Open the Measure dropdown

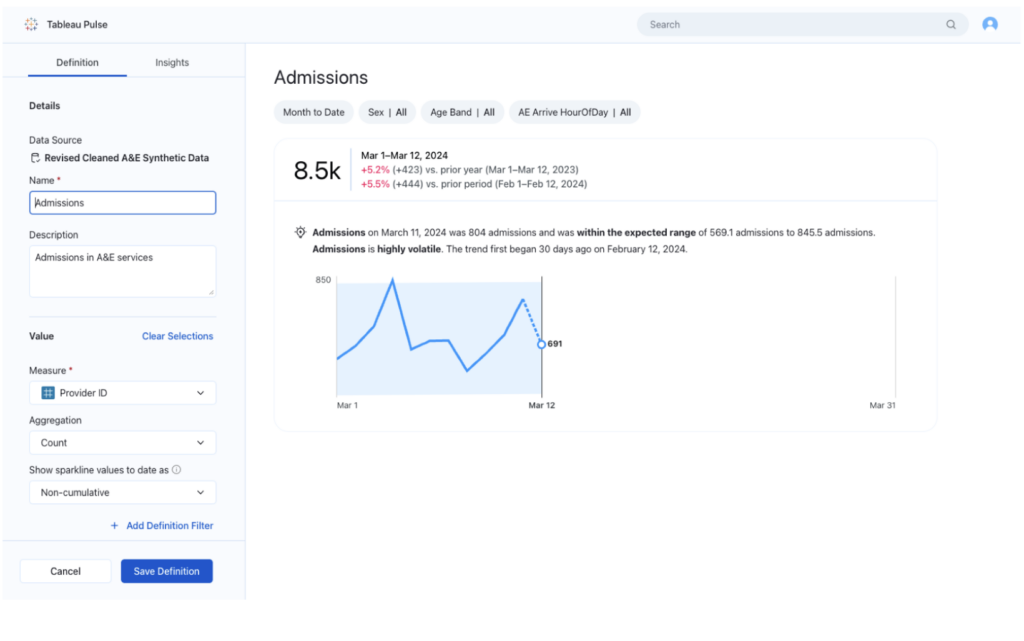pos(122,392)
